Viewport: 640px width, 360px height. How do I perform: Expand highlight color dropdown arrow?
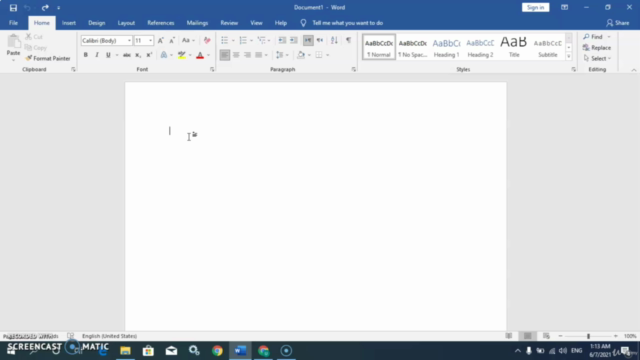pyautogui.click(x=190, y=55)
